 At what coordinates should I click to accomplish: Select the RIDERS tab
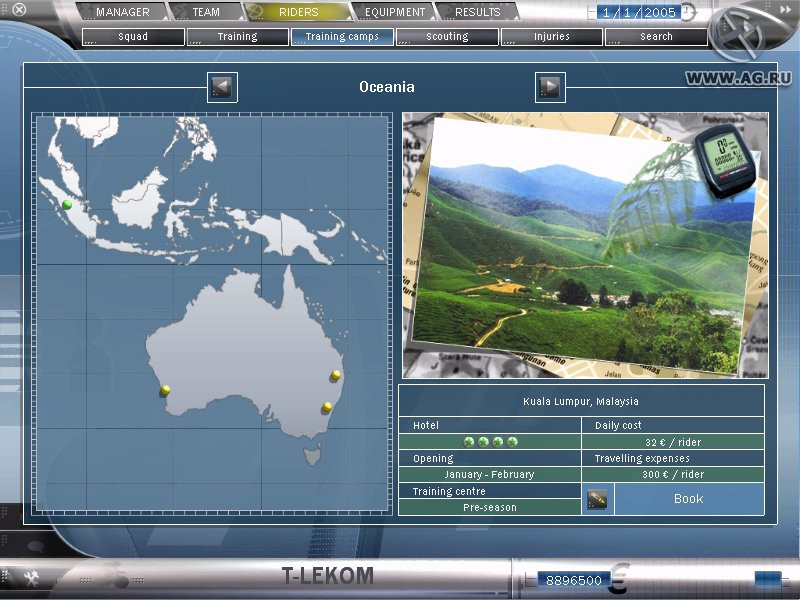(298, 12)
